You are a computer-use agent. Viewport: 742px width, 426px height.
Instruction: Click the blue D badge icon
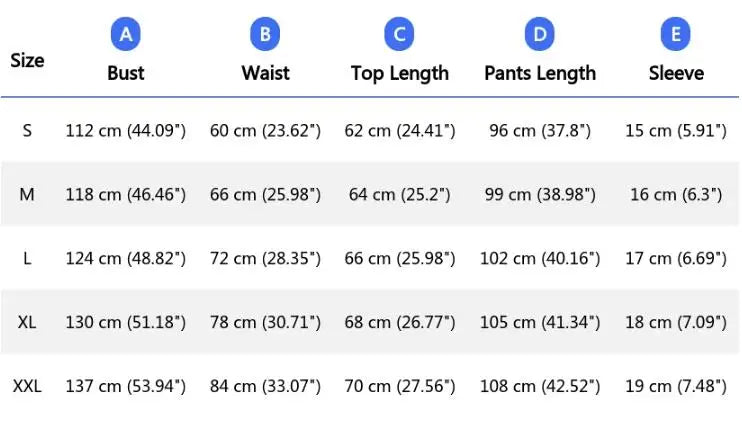click(x=539, y=36)
